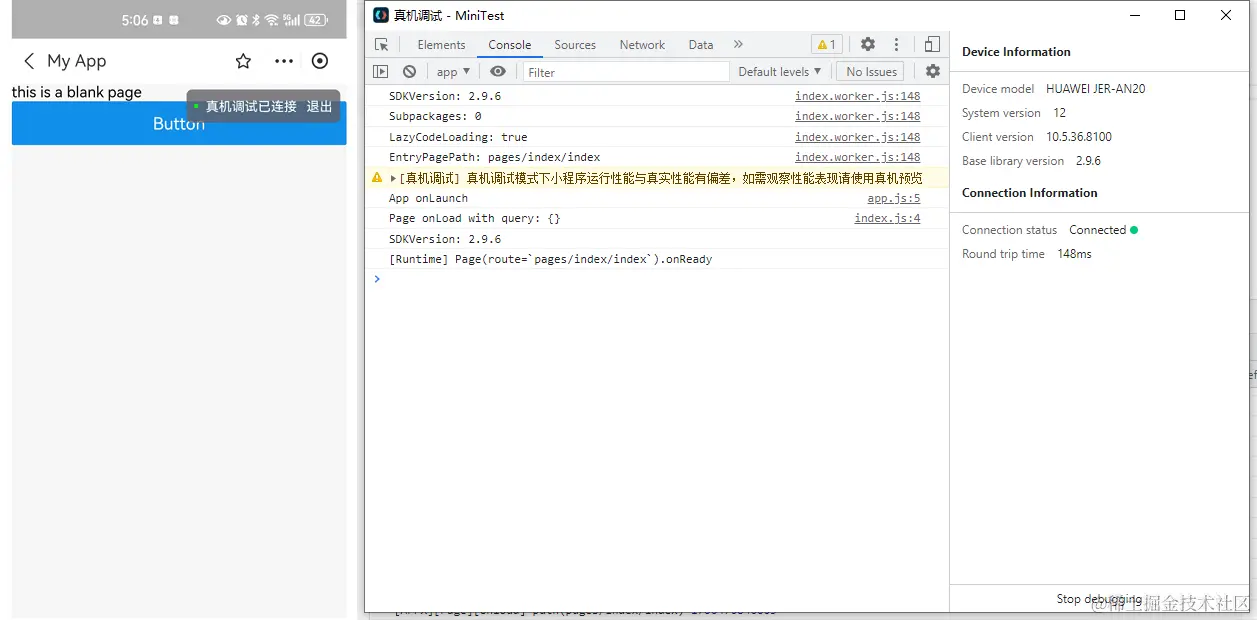Image resolution: width=1257 pixels, height=620 pixels.
Task: Open the Network tab
Action: point(642,45)
